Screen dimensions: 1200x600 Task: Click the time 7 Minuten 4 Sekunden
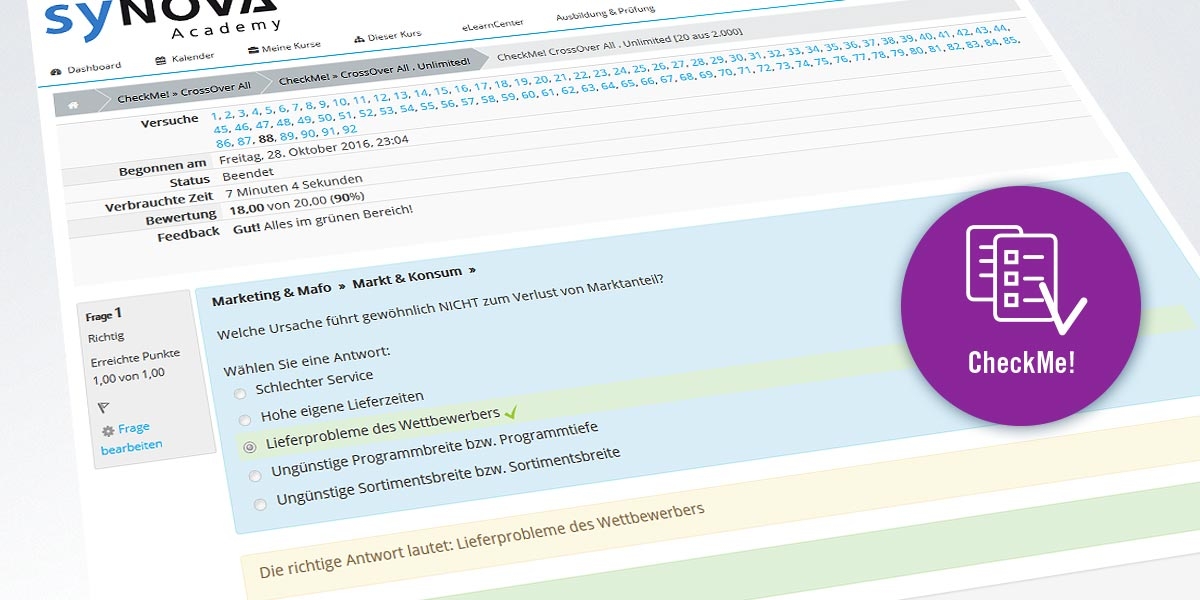295,187
